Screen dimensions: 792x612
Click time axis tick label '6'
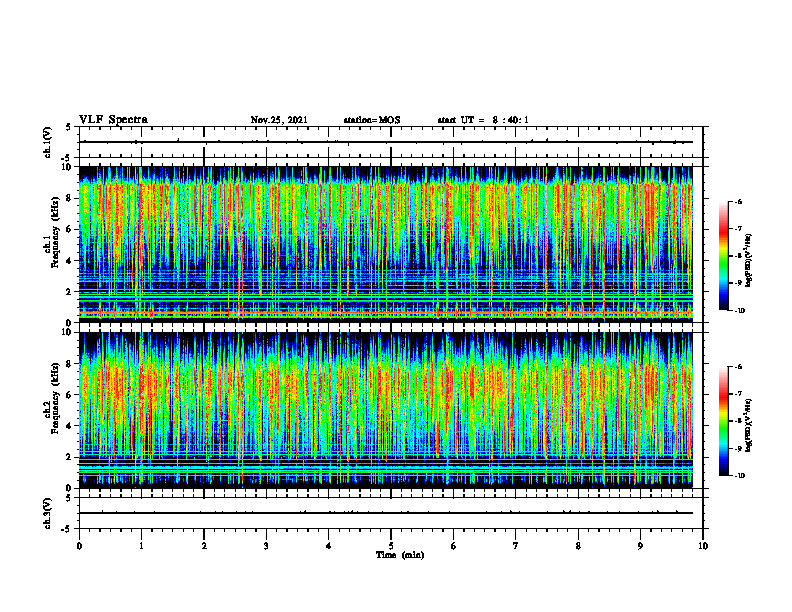(454, 546)
